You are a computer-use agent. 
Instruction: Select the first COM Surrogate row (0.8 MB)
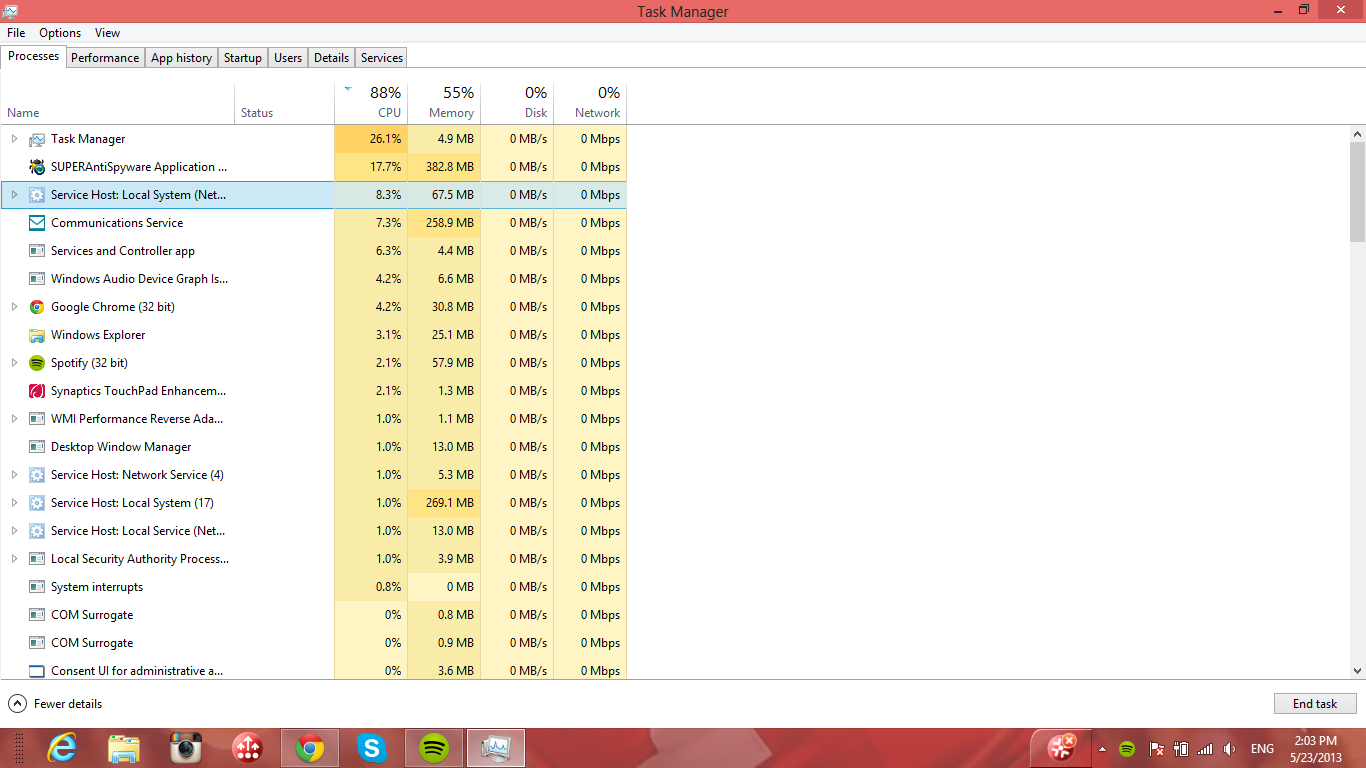coord(314,615)
